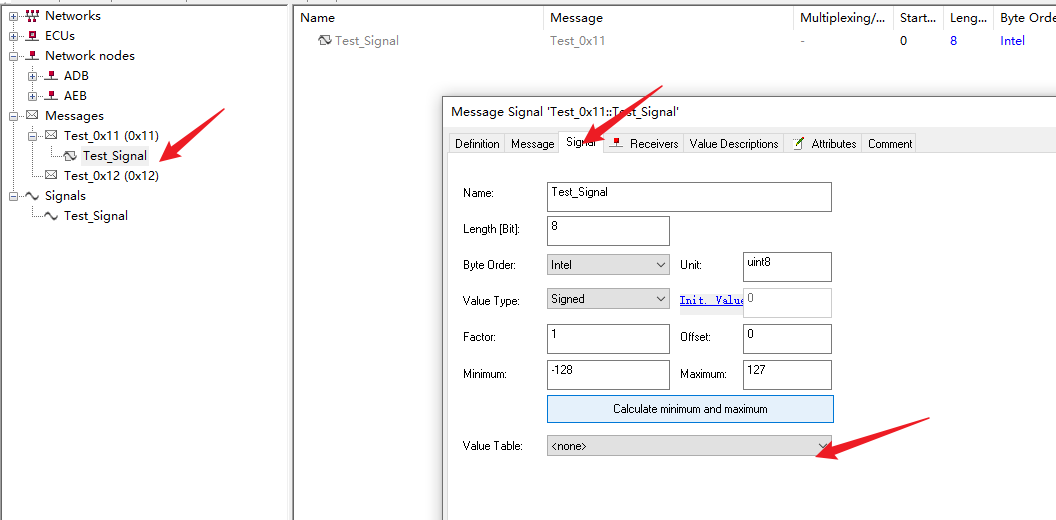The image size is (1056, 520).
Task: Click the Multiplexing column header
Action: coord(843,18)
